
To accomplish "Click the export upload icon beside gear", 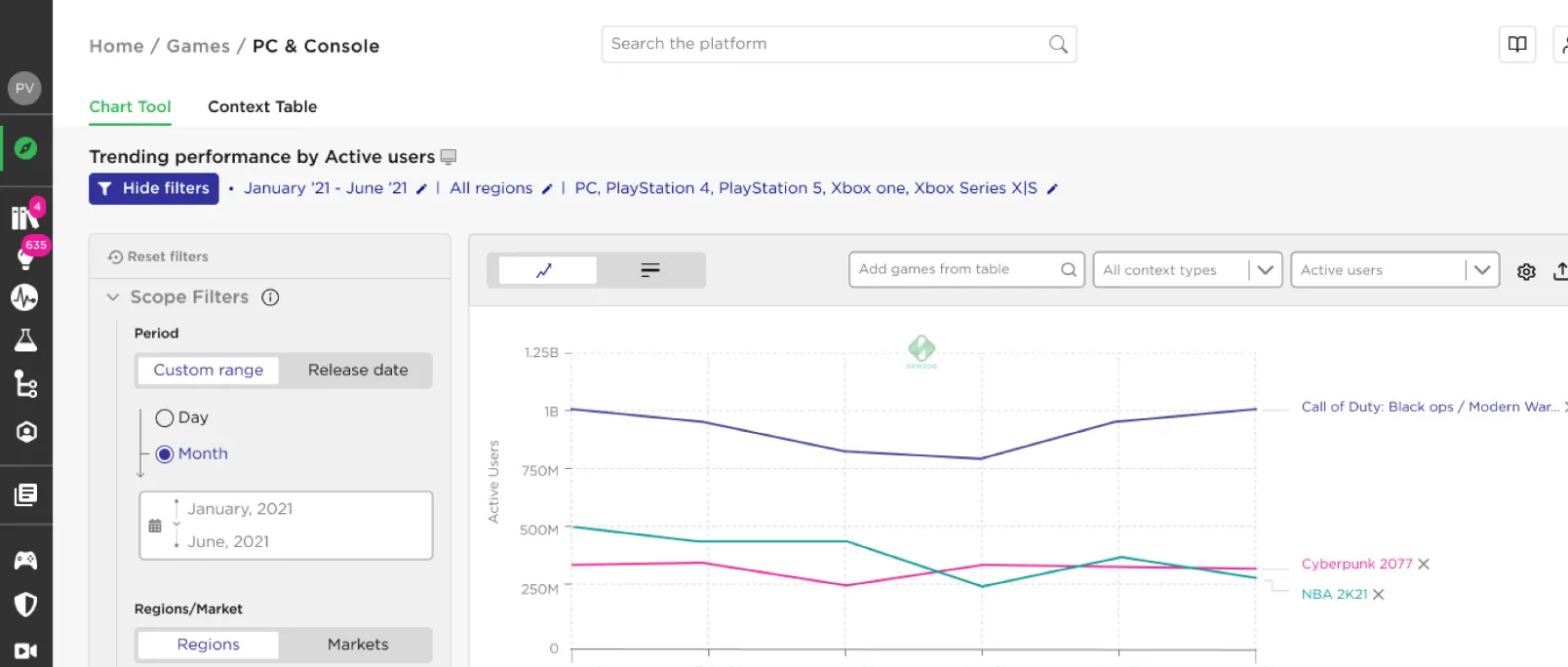I will (x=1560, y=271).
